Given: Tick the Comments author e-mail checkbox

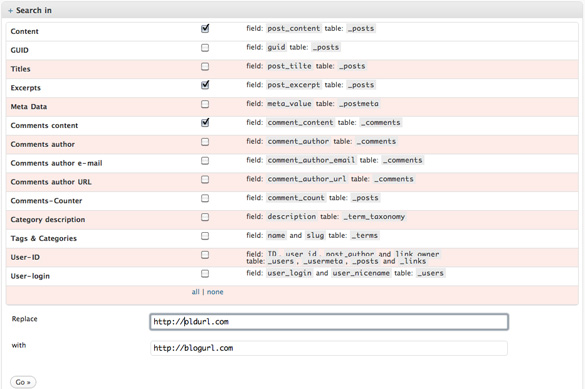Looking at the screenshot, I should 205,160.
